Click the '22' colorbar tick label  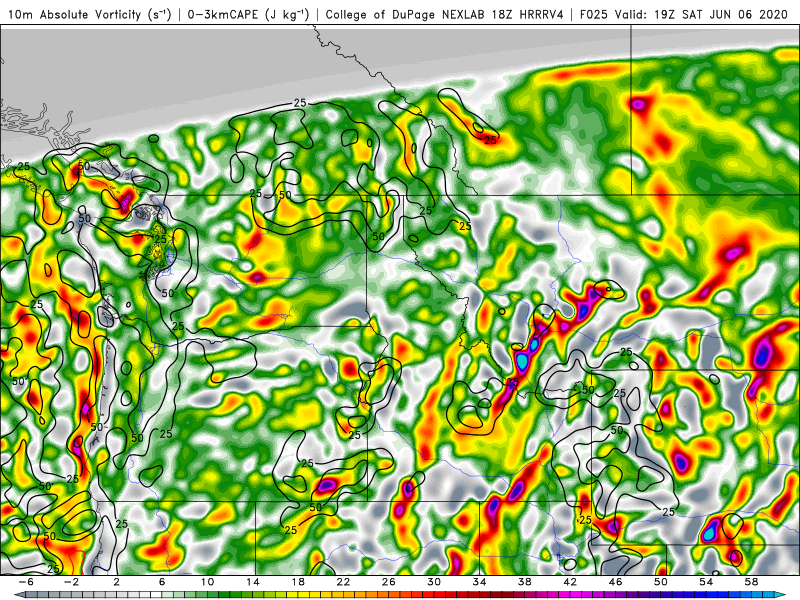[x=343, y=582]
